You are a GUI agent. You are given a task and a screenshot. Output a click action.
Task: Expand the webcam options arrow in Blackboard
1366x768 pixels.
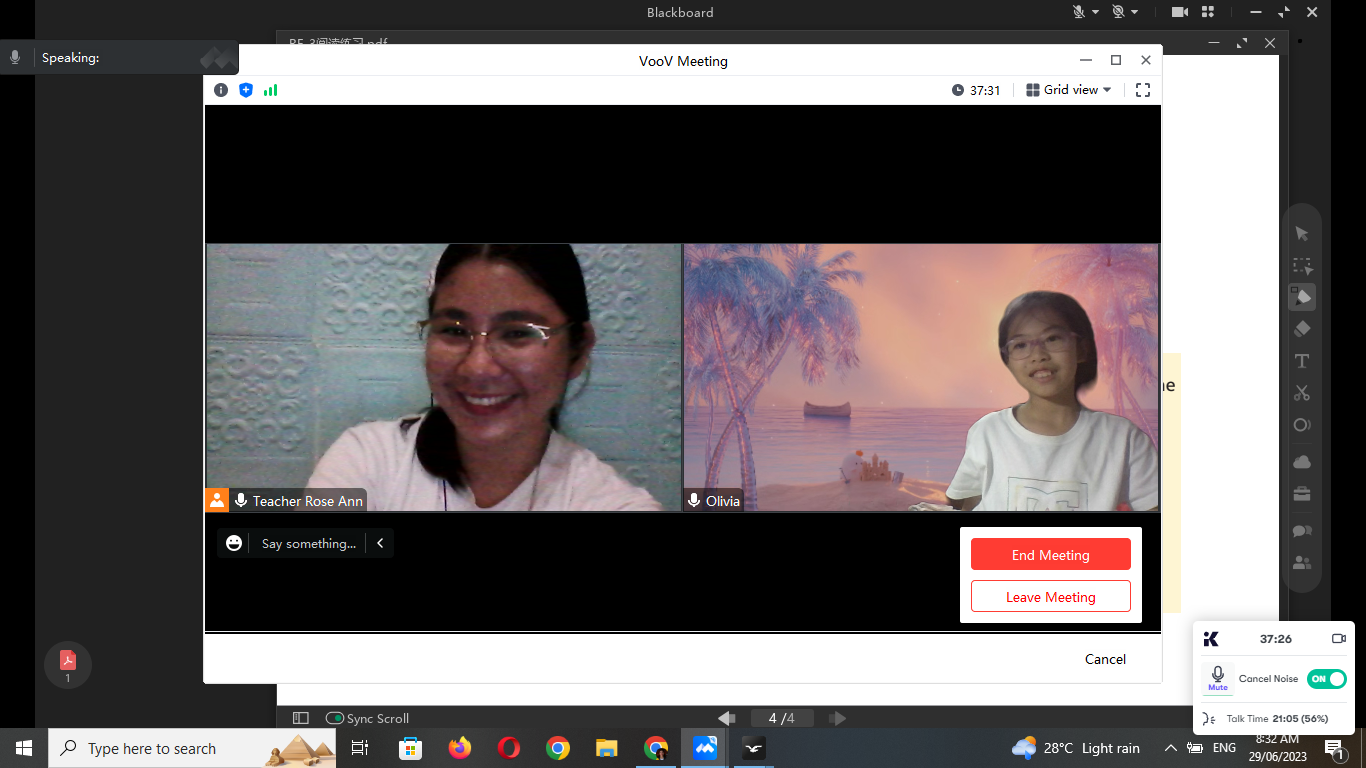pos(1136,12)
